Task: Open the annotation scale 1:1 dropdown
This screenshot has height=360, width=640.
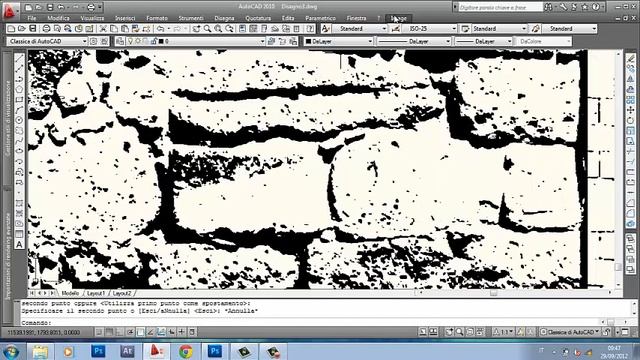Action: (503, 332)
